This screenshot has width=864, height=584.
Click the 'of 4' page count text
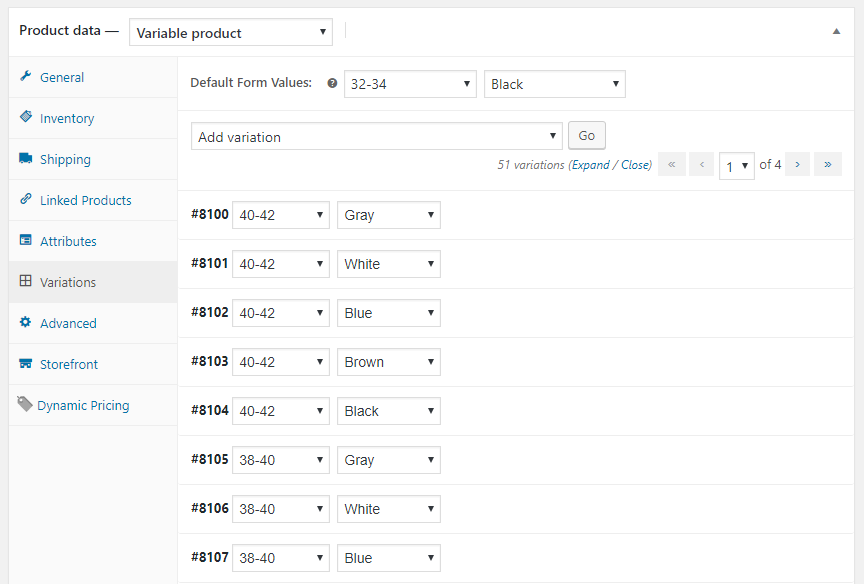(x=770, y=164)
